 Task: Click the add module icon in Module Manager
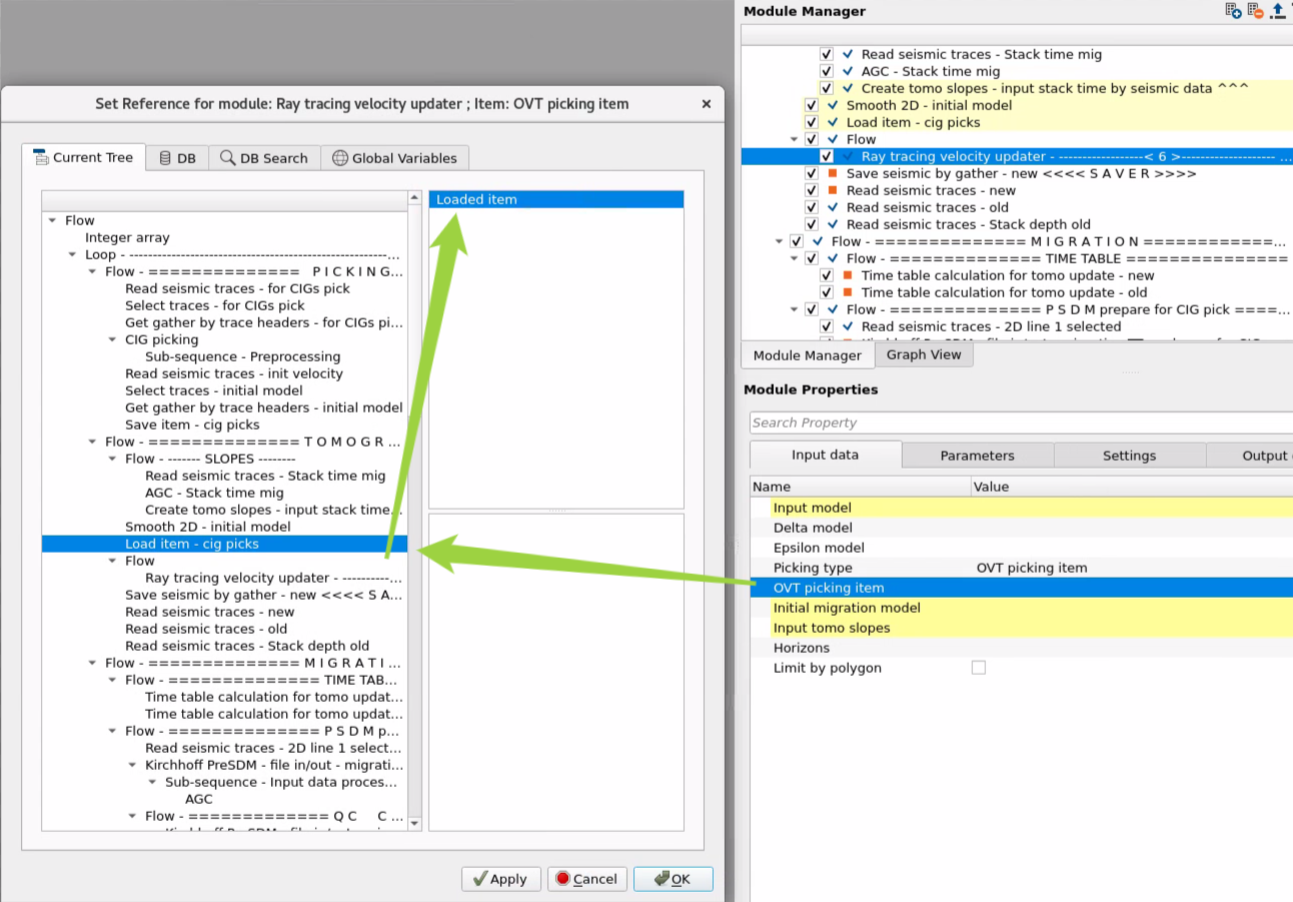[1234, 11]
